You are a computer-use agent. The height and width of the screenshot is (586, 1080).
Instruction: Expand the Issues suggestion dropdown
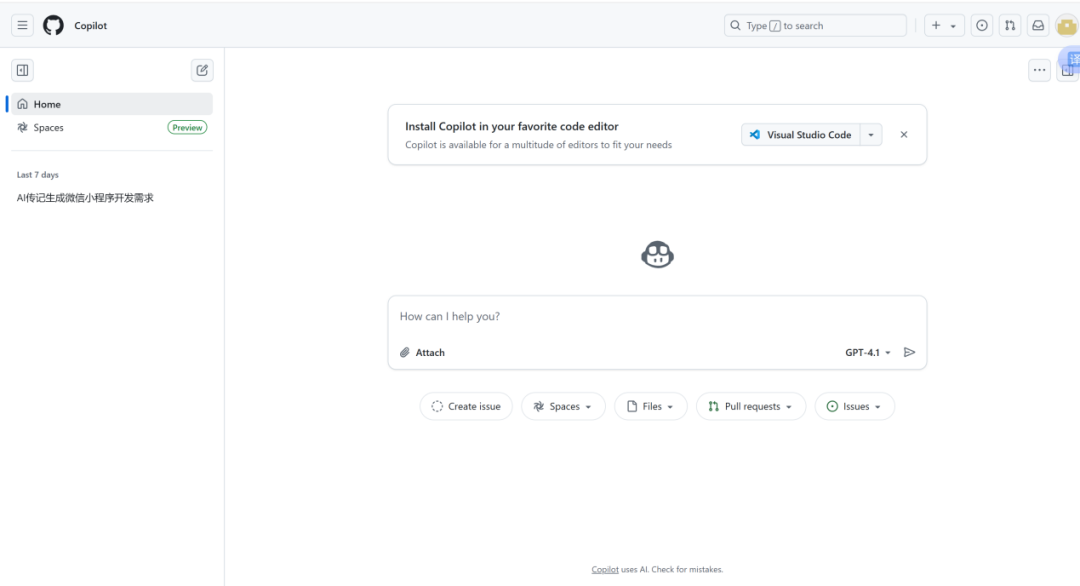tap(855, 406)
